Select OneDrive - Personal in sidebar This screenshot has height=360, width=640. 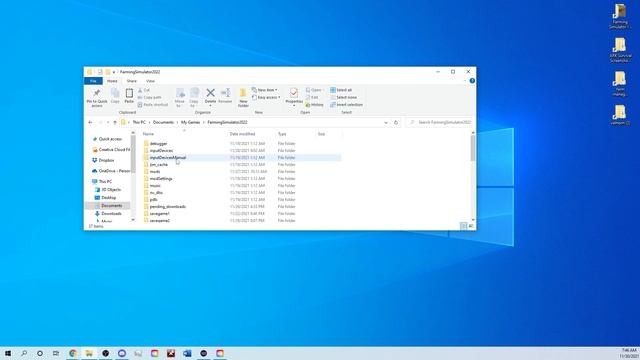tap(111, 171)
